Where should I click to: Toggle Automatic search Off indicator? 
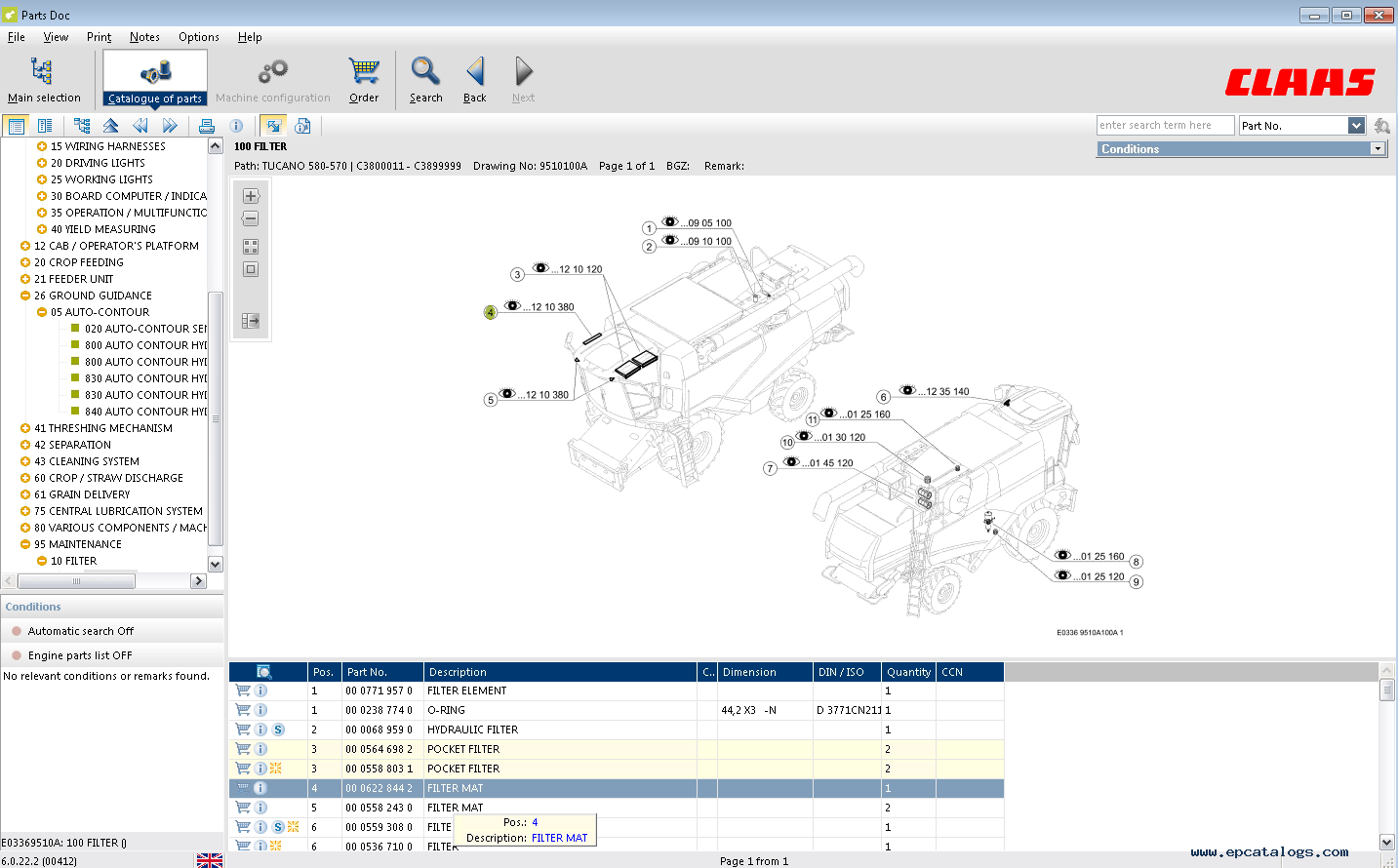(x=17, y=631)
